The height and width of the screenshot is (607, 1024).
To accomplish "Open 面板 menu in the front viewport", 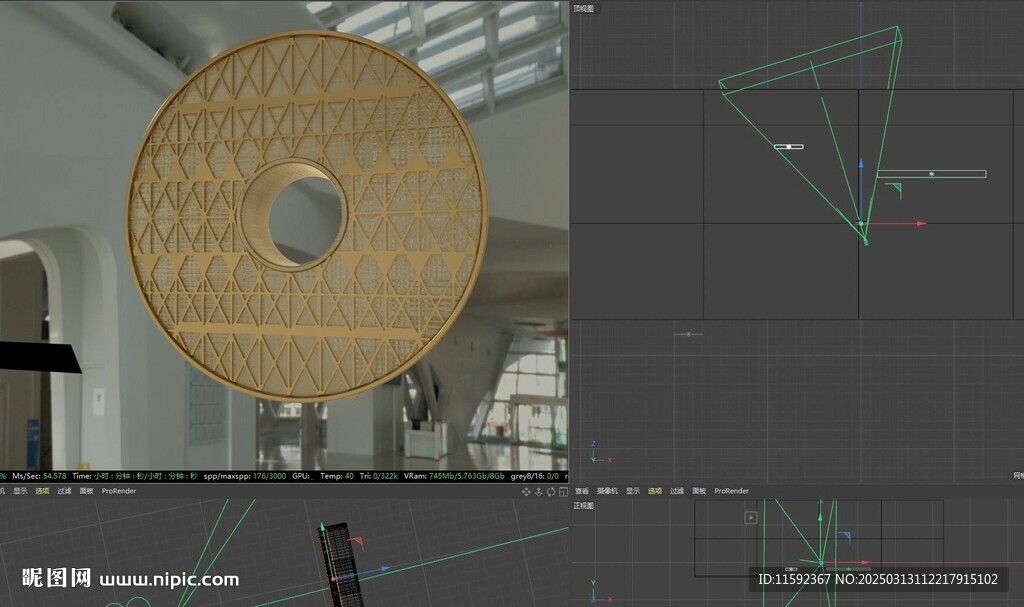I will 699,491.
